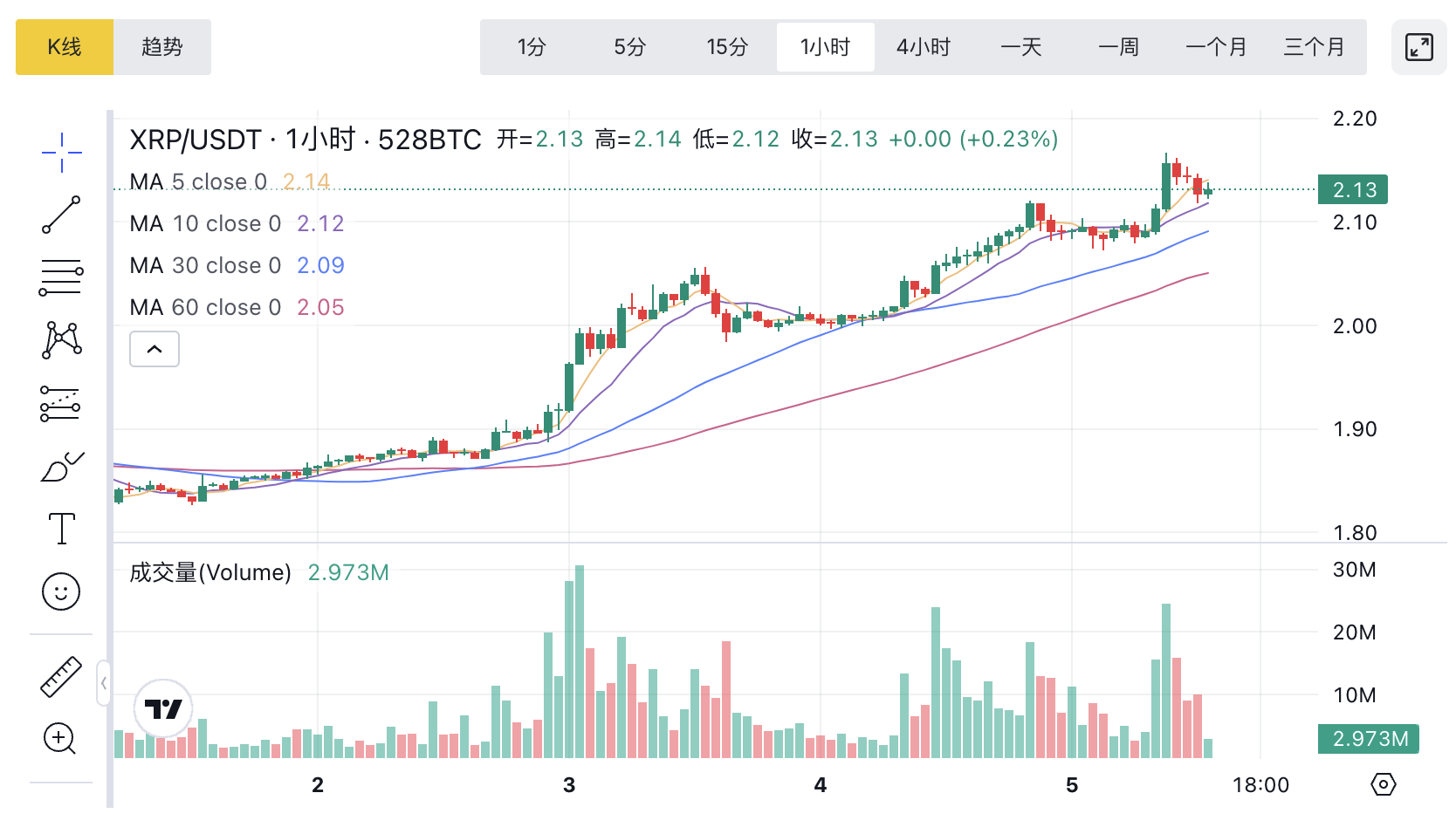This screenshot has width=1456, height=834.
Task: Click the MA 30 close indicator label
Action: [205, 265]
